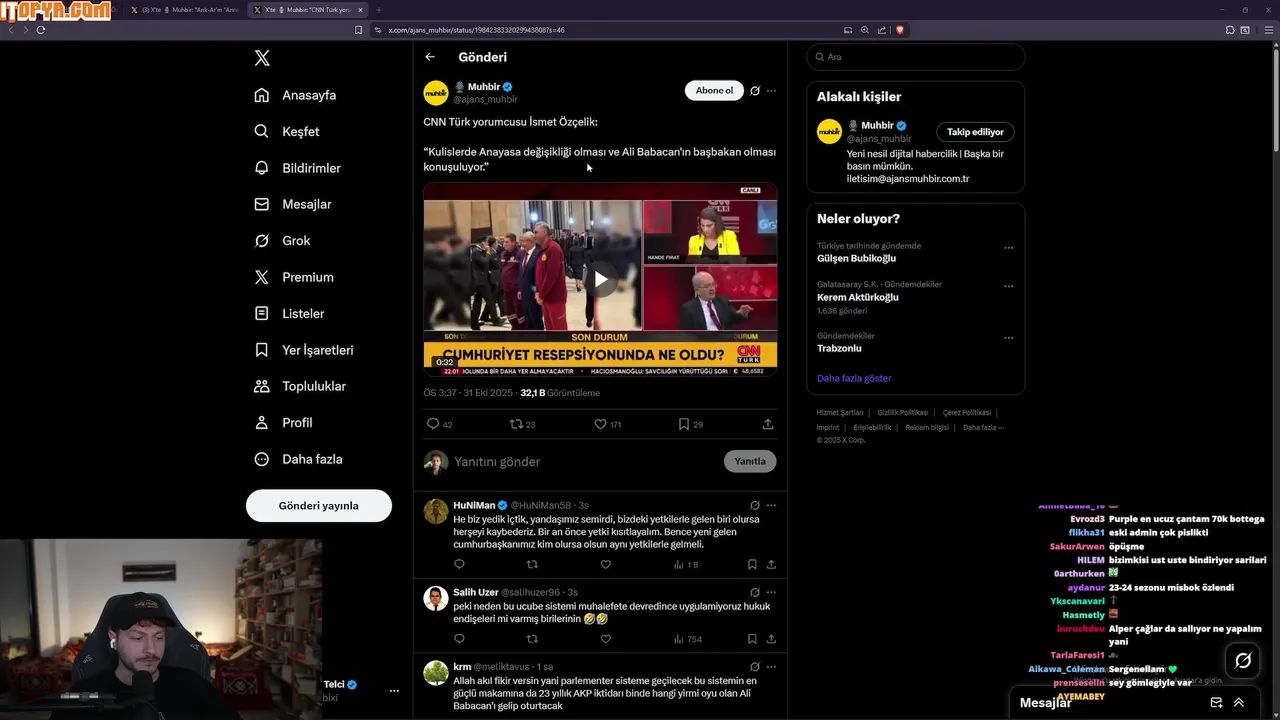The width and height of the screenshot is (1280, 720).
Task: Open Mesajlar from the sidebar
Action: point(293,204)
